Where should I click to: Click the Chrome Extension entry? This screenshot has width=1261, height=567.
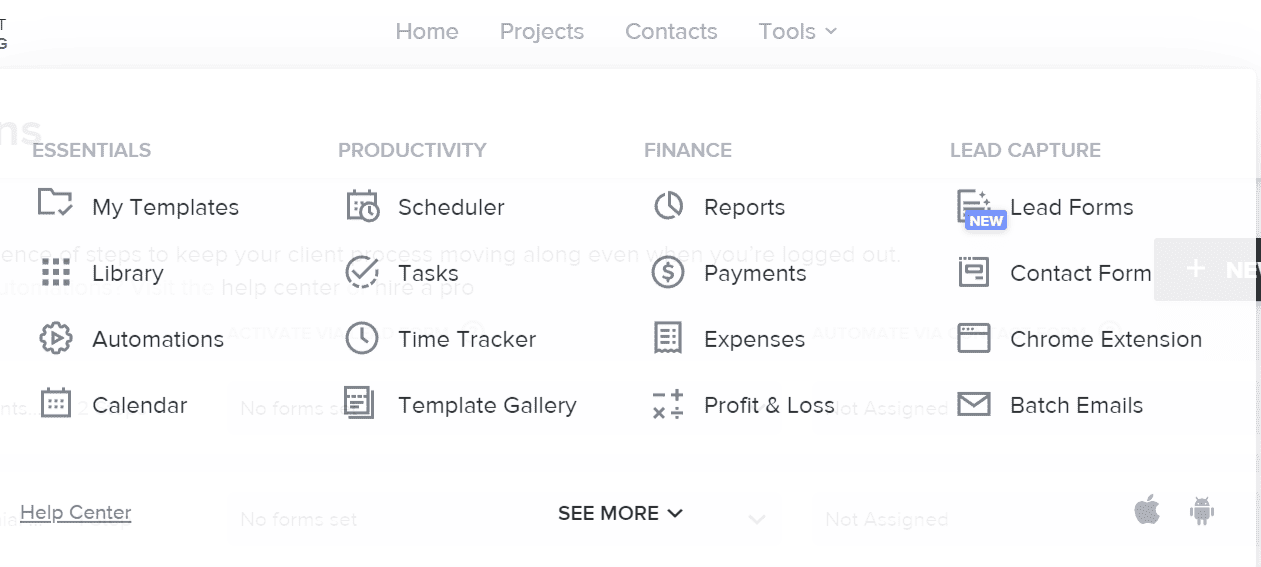(x=1105, y=339)
